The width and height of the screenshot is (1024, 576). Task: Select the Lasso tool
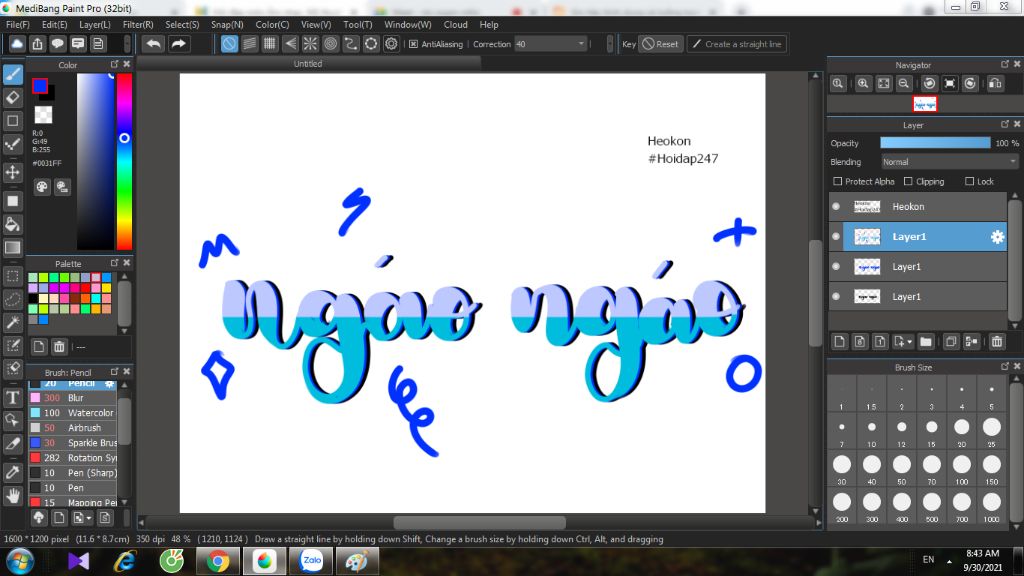13,299
